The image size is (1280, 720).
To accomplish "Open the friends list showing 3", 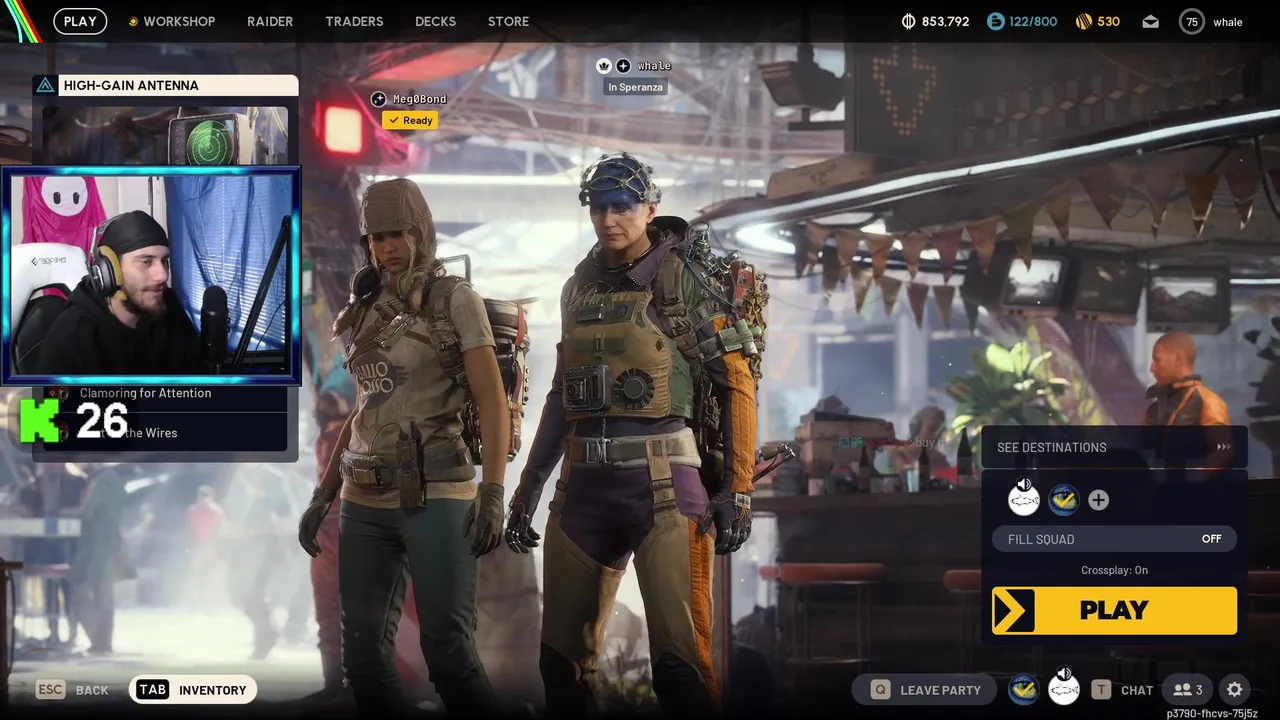I will [1188, 690].
